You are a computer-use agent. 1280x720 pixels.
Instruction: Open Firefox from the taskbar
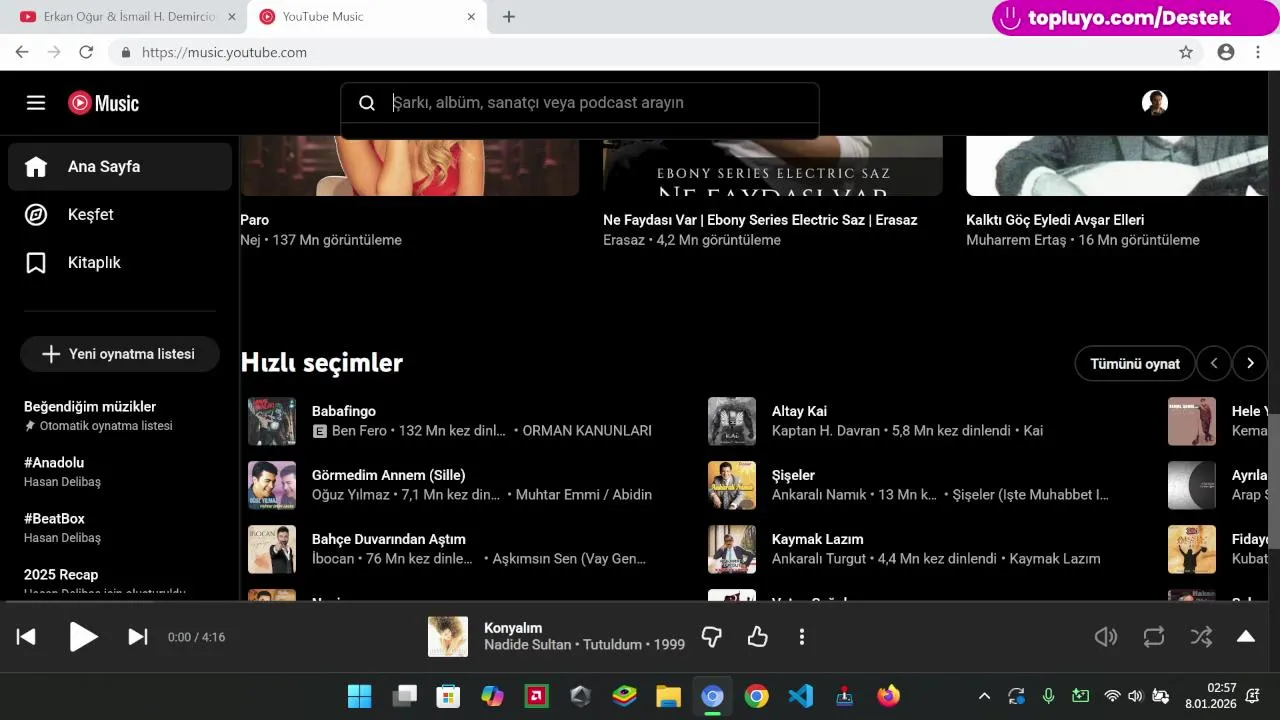[888, 696]
